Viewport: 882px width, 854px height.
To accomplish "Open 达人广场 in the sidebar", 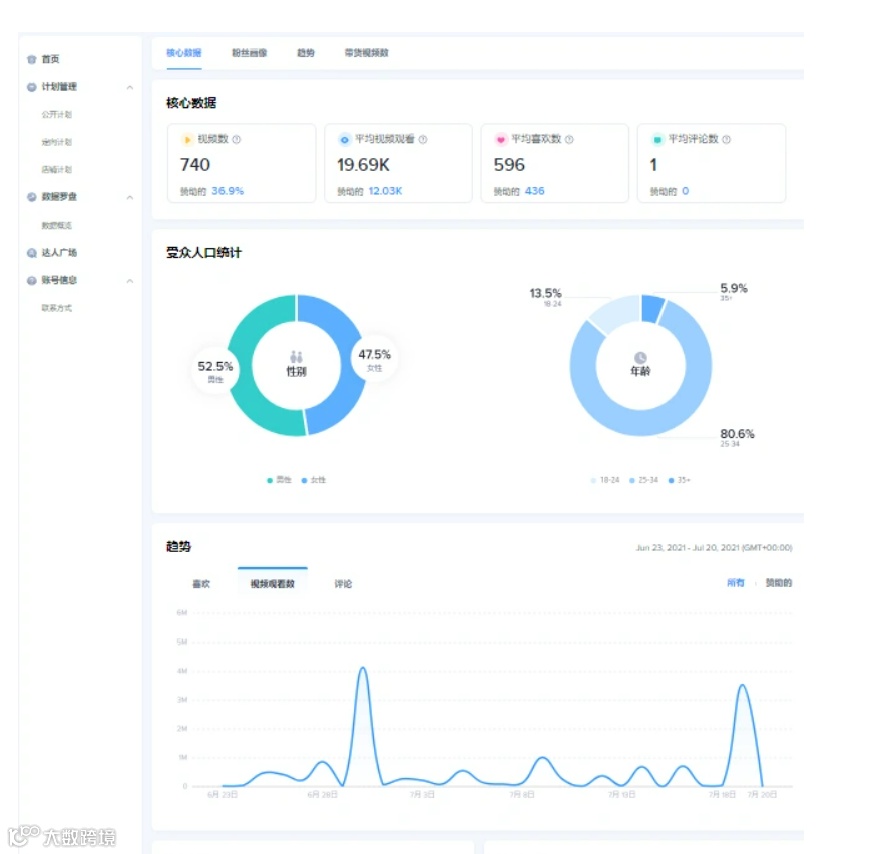I will point(59,253).
